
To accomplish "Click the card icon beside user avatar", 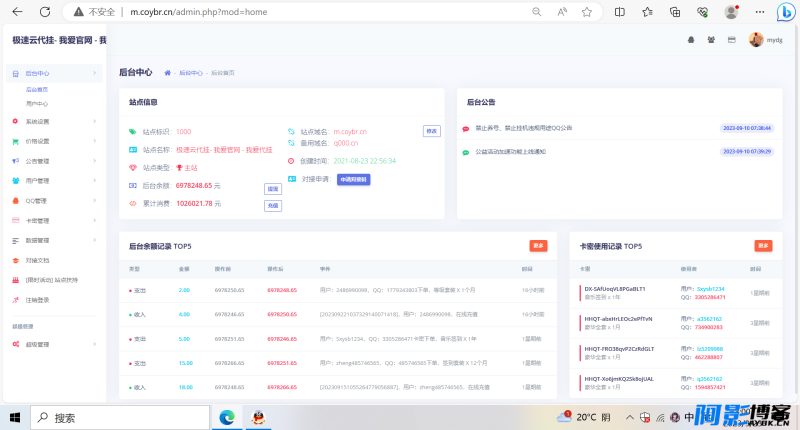I will point(732,40).
